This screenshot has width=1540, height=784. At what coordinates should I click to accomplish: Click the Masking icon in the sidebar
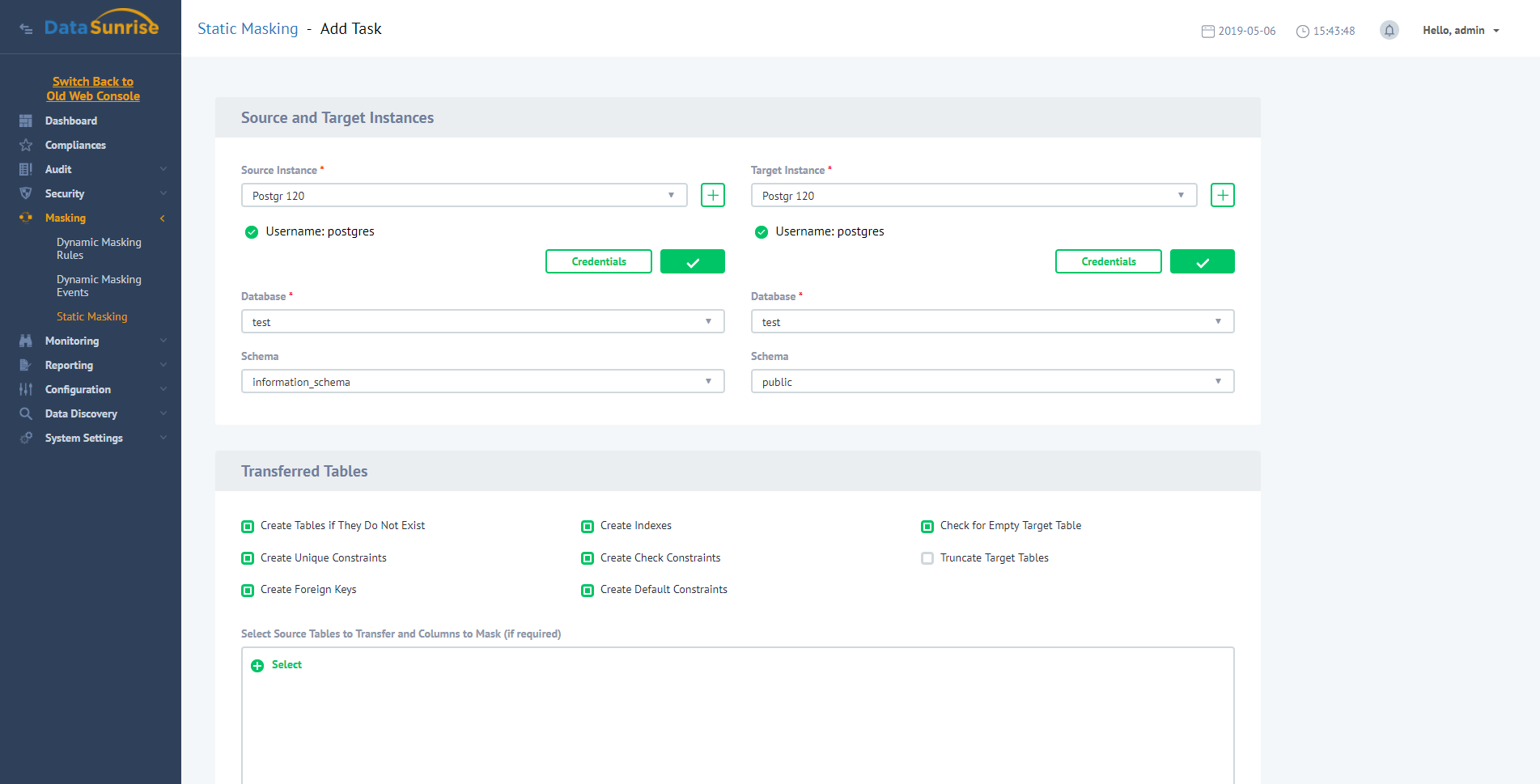26,218
